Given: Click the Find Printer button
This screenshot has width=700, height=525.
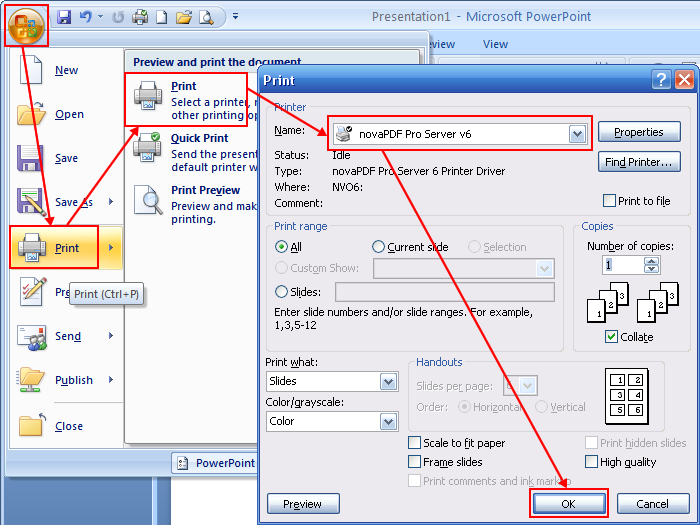Looking at the screenshot, I should [639, 162].
